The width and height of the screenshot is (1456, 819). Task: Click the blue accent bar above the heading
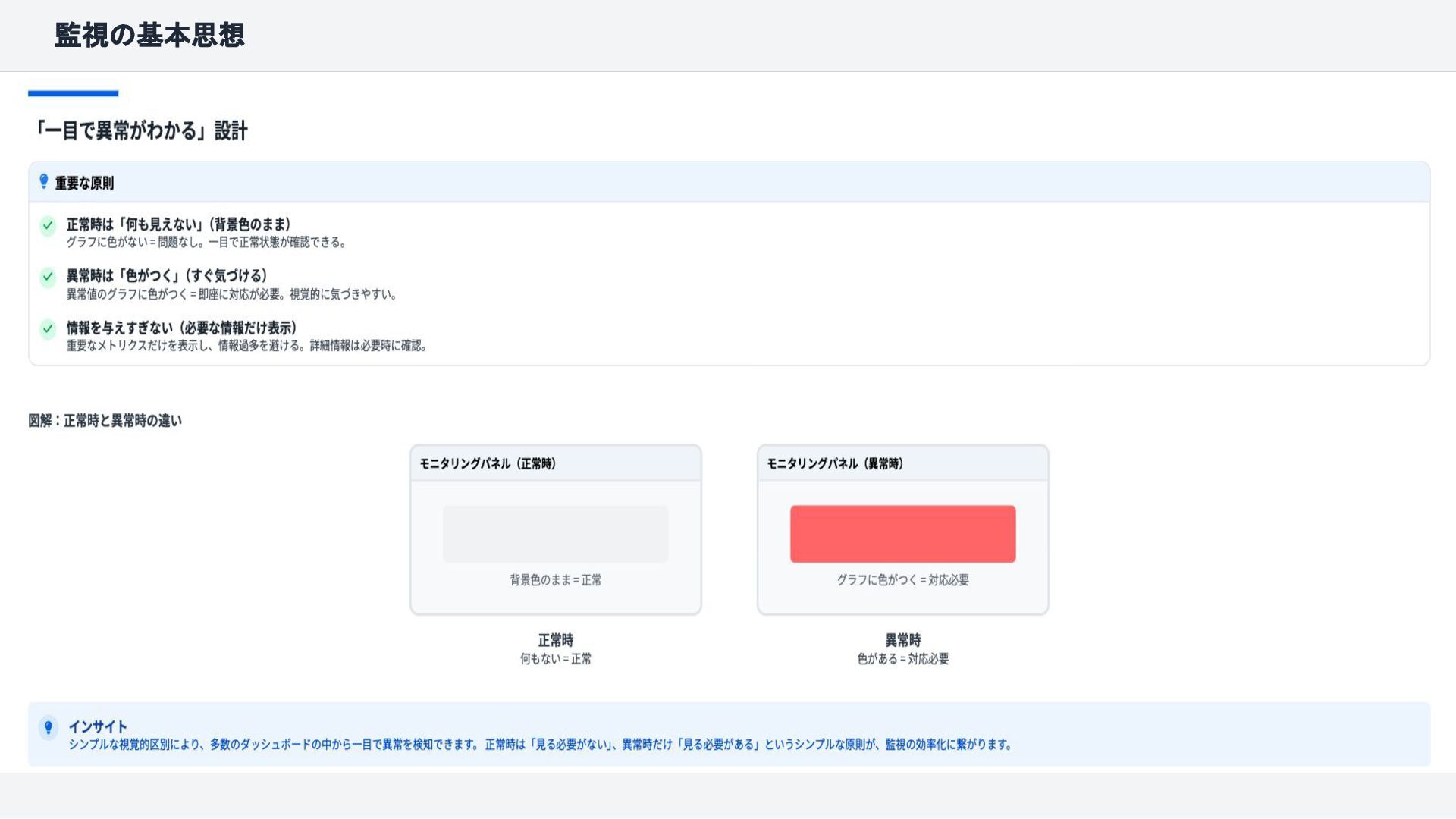tap(73, 93)
